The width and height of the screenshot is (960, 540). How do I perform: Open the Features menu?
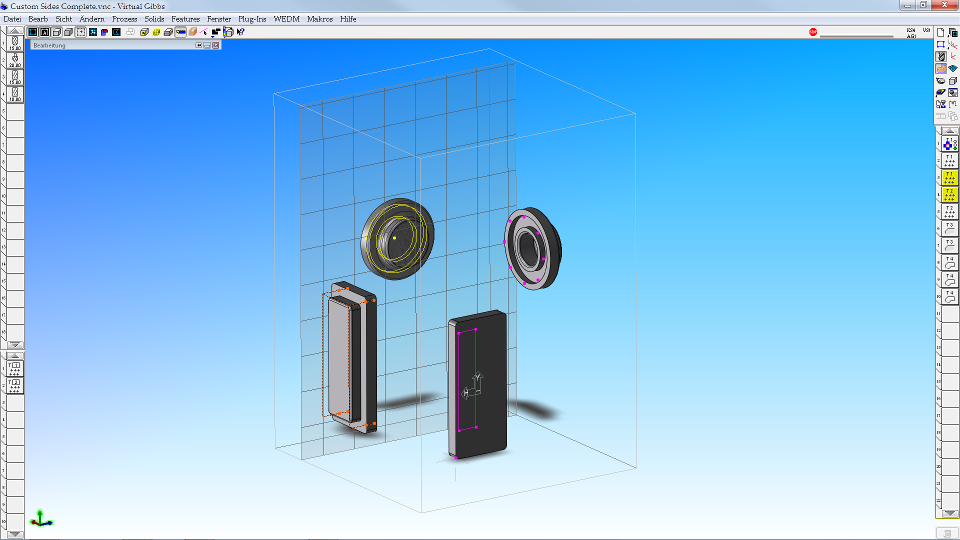click(186, 19)
